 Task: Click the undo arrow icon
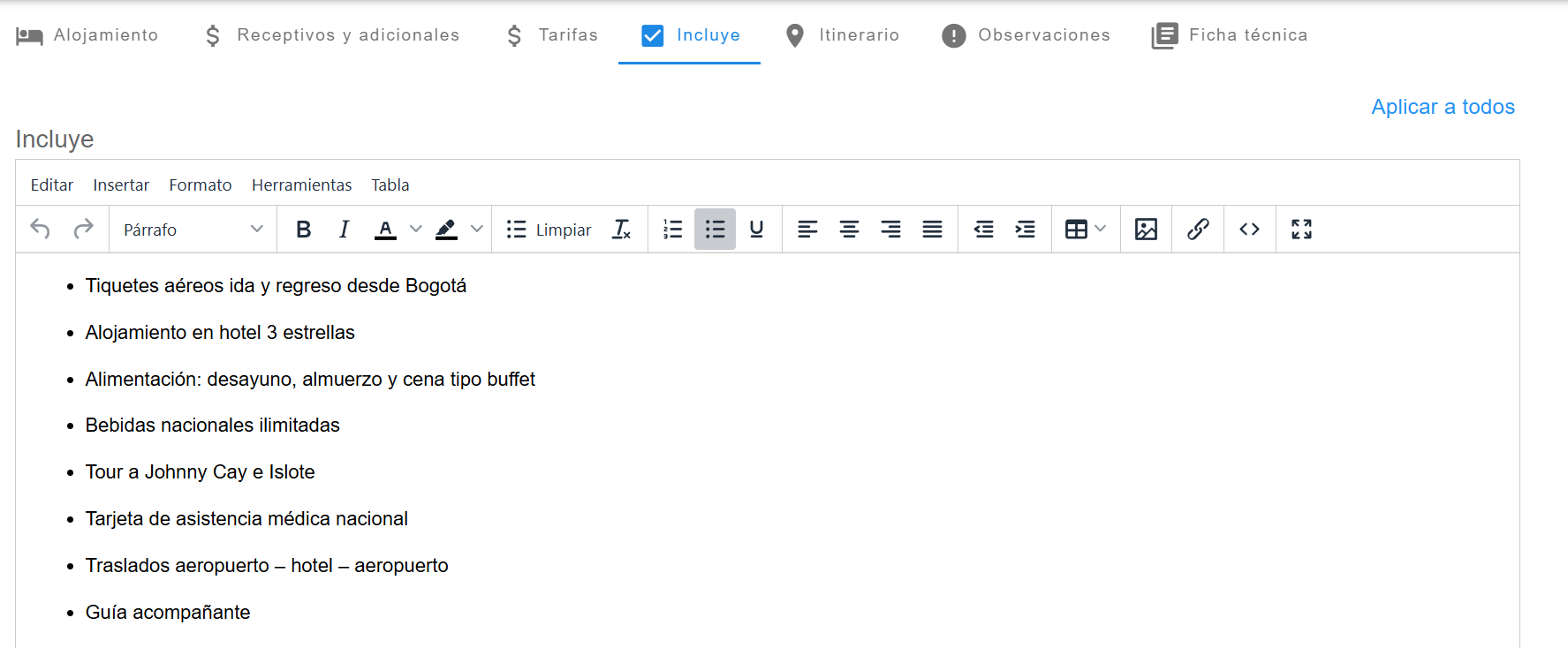pyautogui.click(x=41, y=230)
